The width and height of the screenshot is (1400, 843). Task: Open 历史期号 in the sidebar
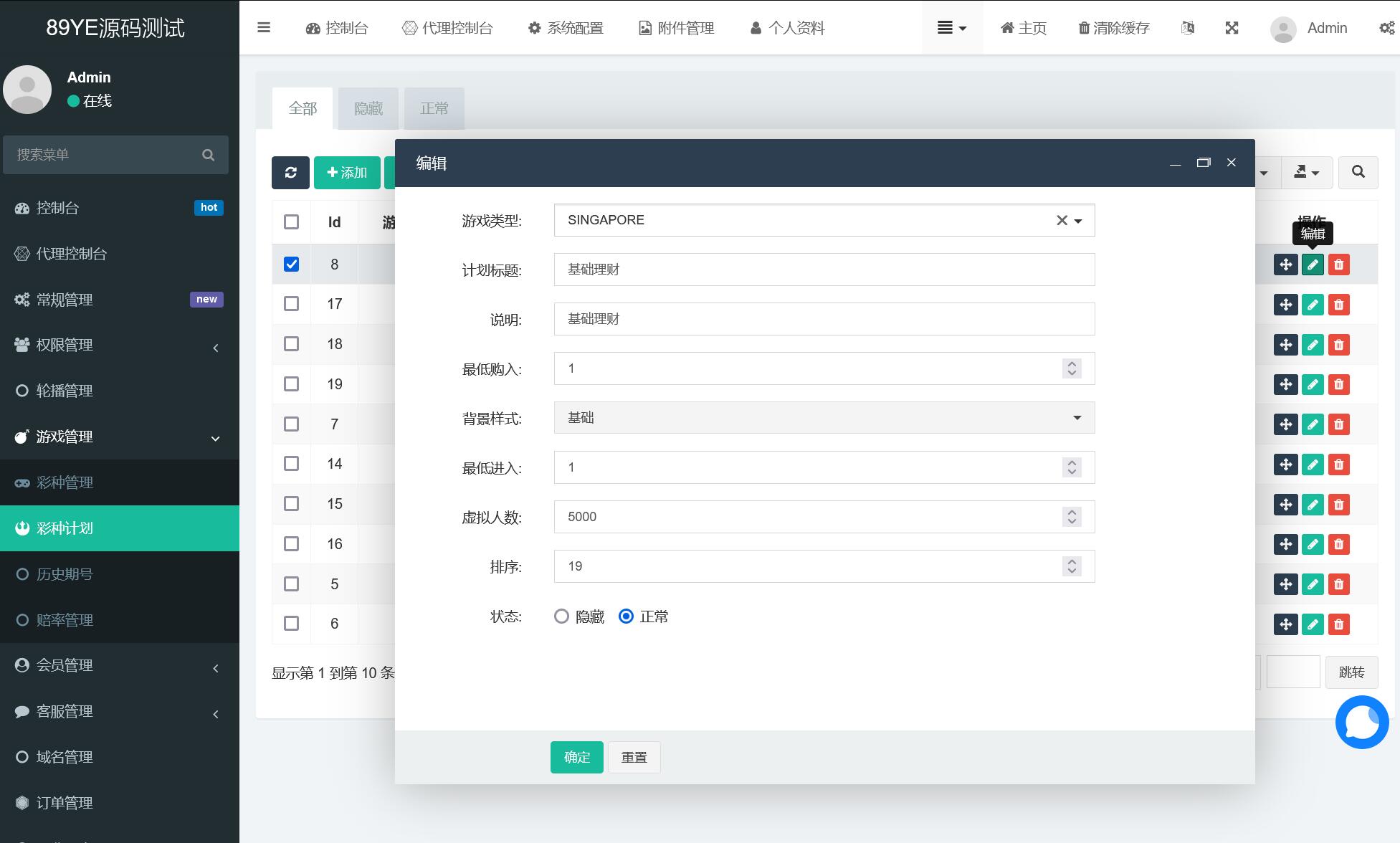click(65, 574)
